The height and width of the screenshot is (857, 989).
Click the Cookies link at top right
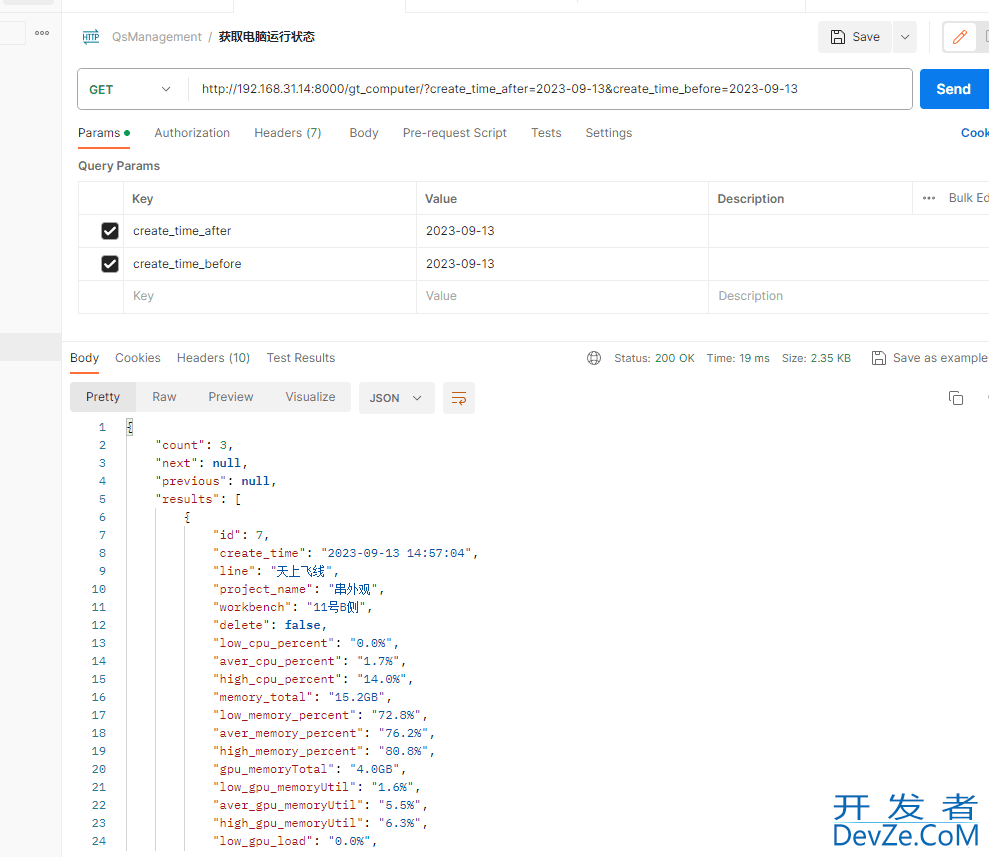click(974, 133)
